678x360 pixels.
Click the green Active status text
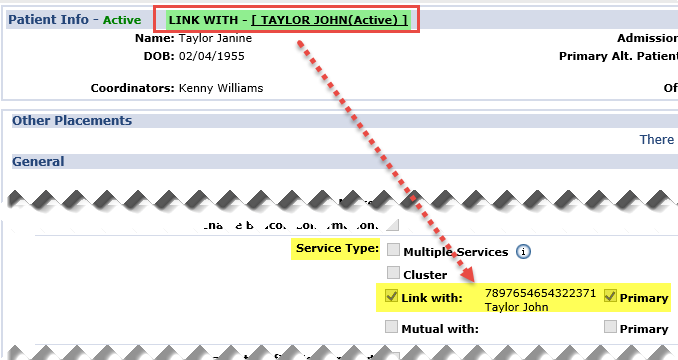coord(122,20)
